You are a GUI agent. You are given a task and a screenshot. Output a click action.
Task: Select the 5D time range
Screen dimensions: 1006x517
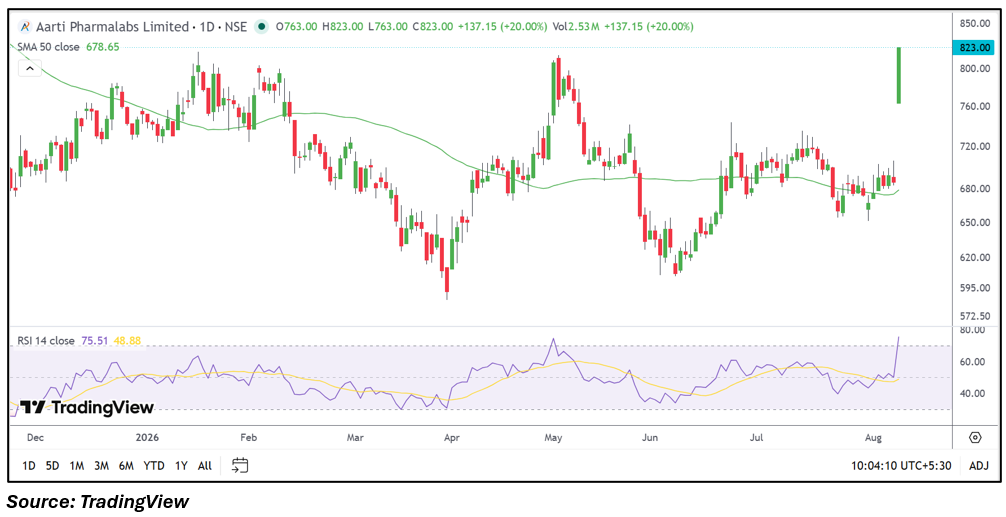tap(53, 466)
